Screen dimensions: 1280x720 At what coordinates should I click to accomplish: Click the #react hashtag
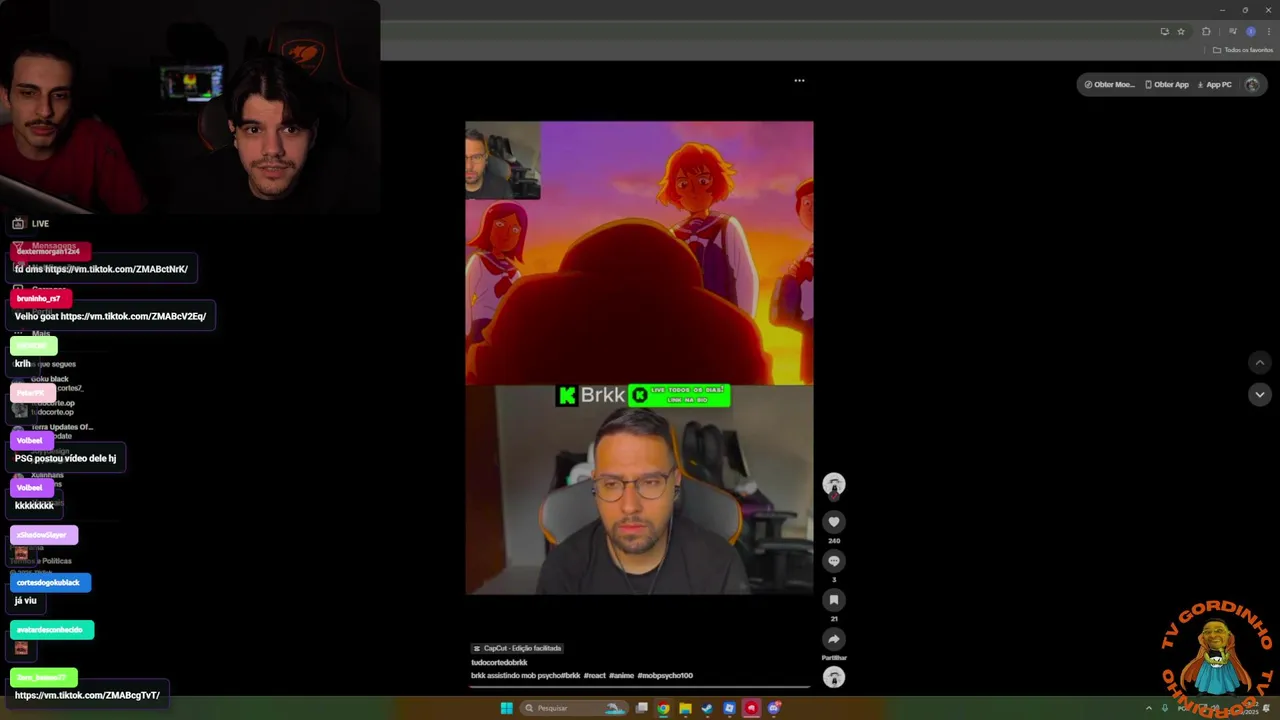pos(594,675)
